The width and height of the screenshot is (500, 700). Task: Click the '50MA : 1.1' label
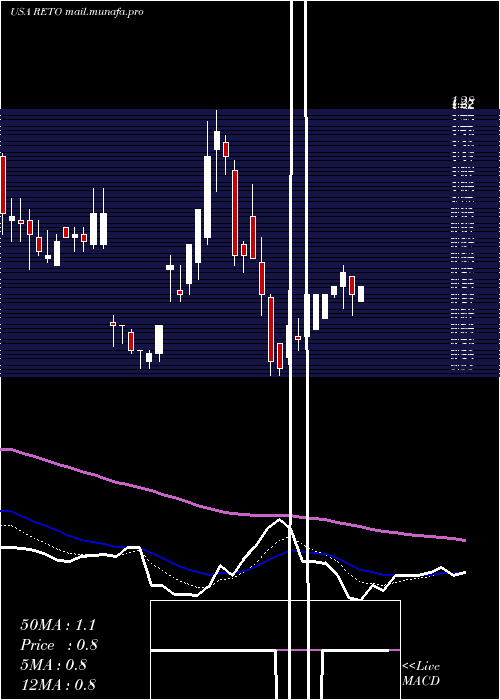pos(58,625)
